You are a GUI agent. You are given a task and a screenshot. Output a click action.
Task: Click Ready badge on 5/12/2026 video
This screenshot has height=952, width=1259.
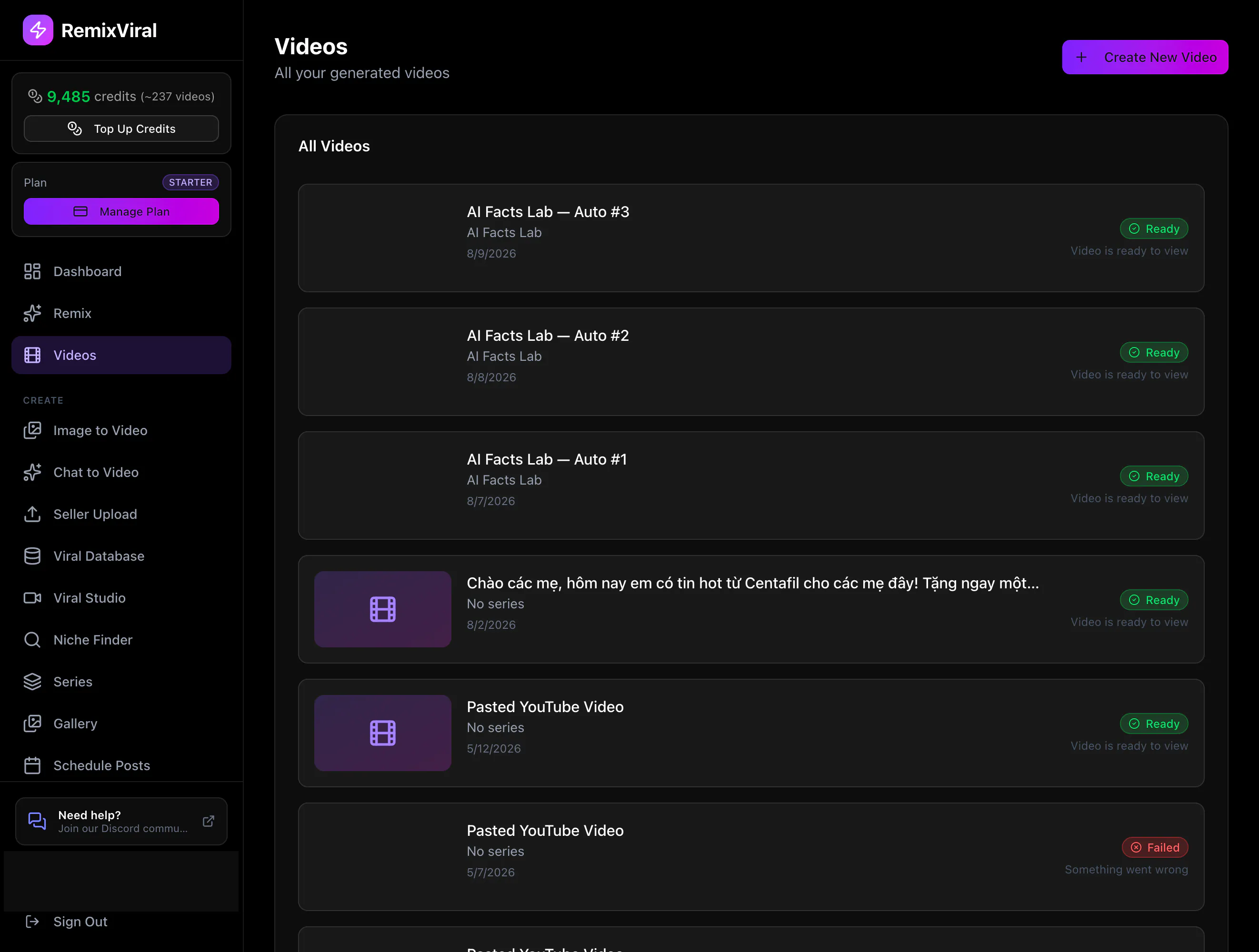1154,724
